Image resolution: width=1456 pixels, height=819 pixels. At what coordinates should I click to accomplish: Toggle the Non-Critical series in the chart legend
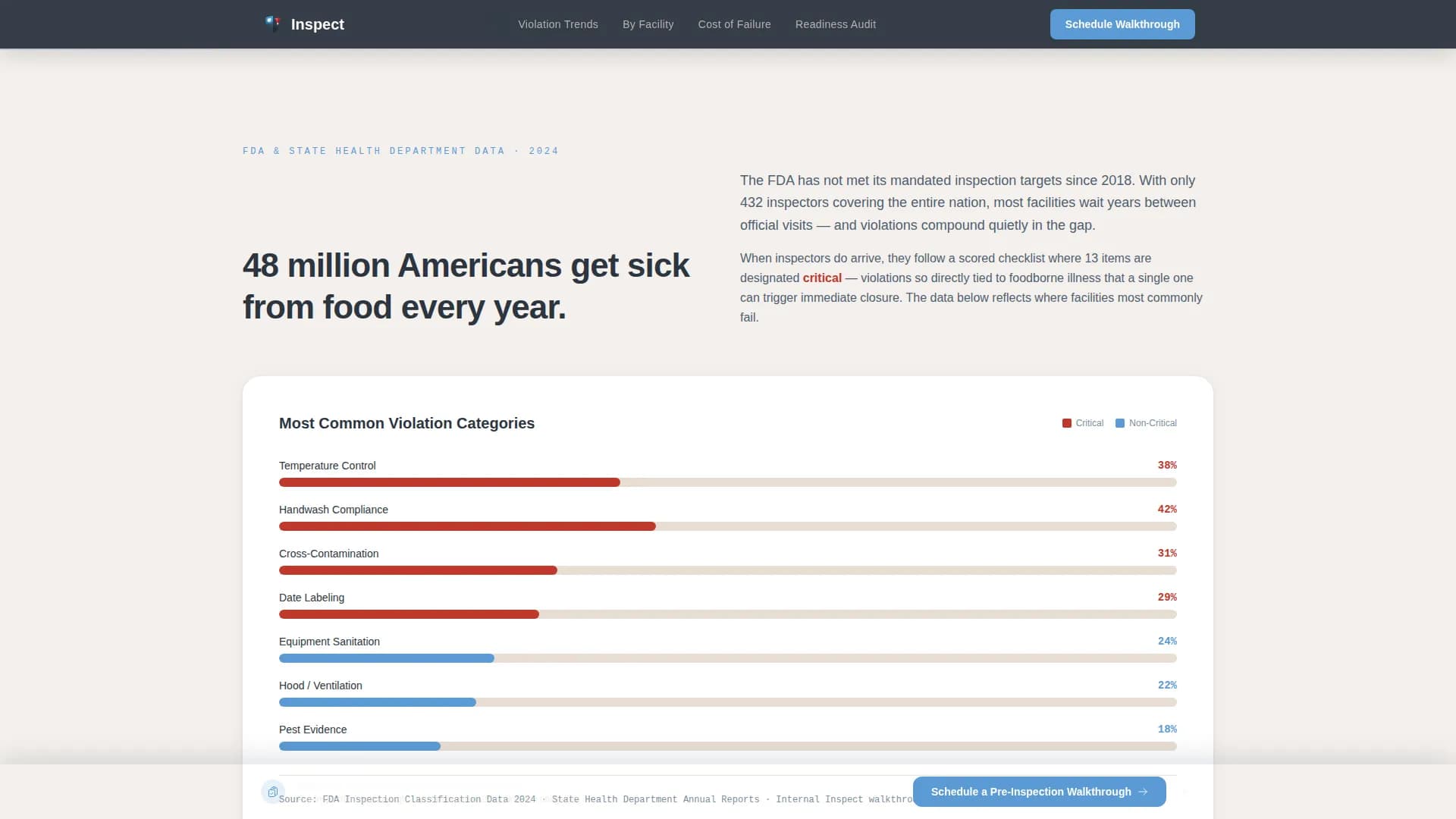click(1145, 422)
